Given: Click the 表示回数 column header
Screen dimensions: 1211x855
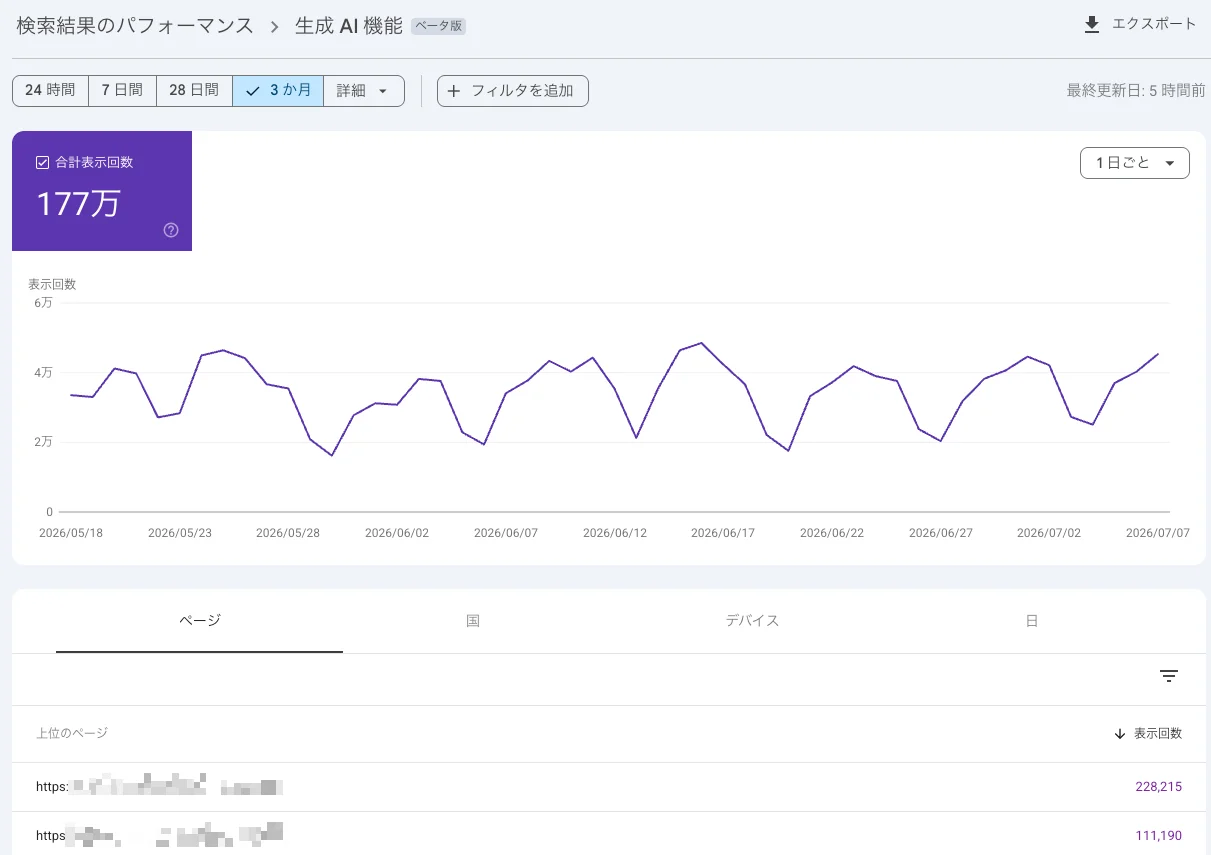Looking at the screenshot, I should click(x=1158, y=734).
